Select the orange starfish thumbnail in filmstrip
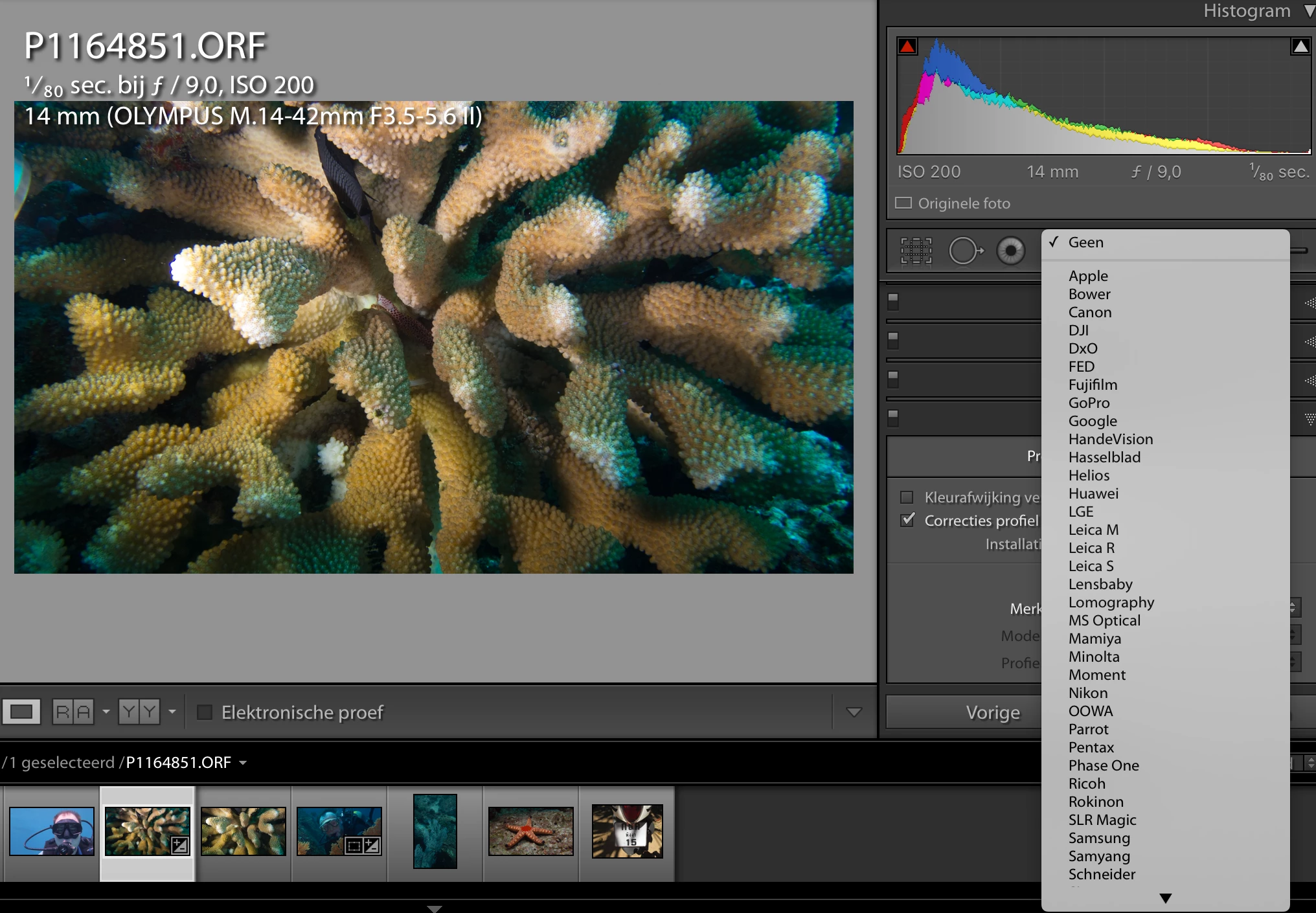 click(530, 831)
